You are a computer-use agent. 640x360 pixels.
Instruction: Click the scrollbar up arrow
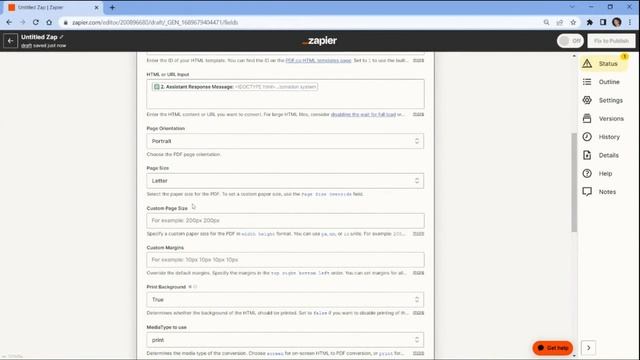(x=574, y=56)
